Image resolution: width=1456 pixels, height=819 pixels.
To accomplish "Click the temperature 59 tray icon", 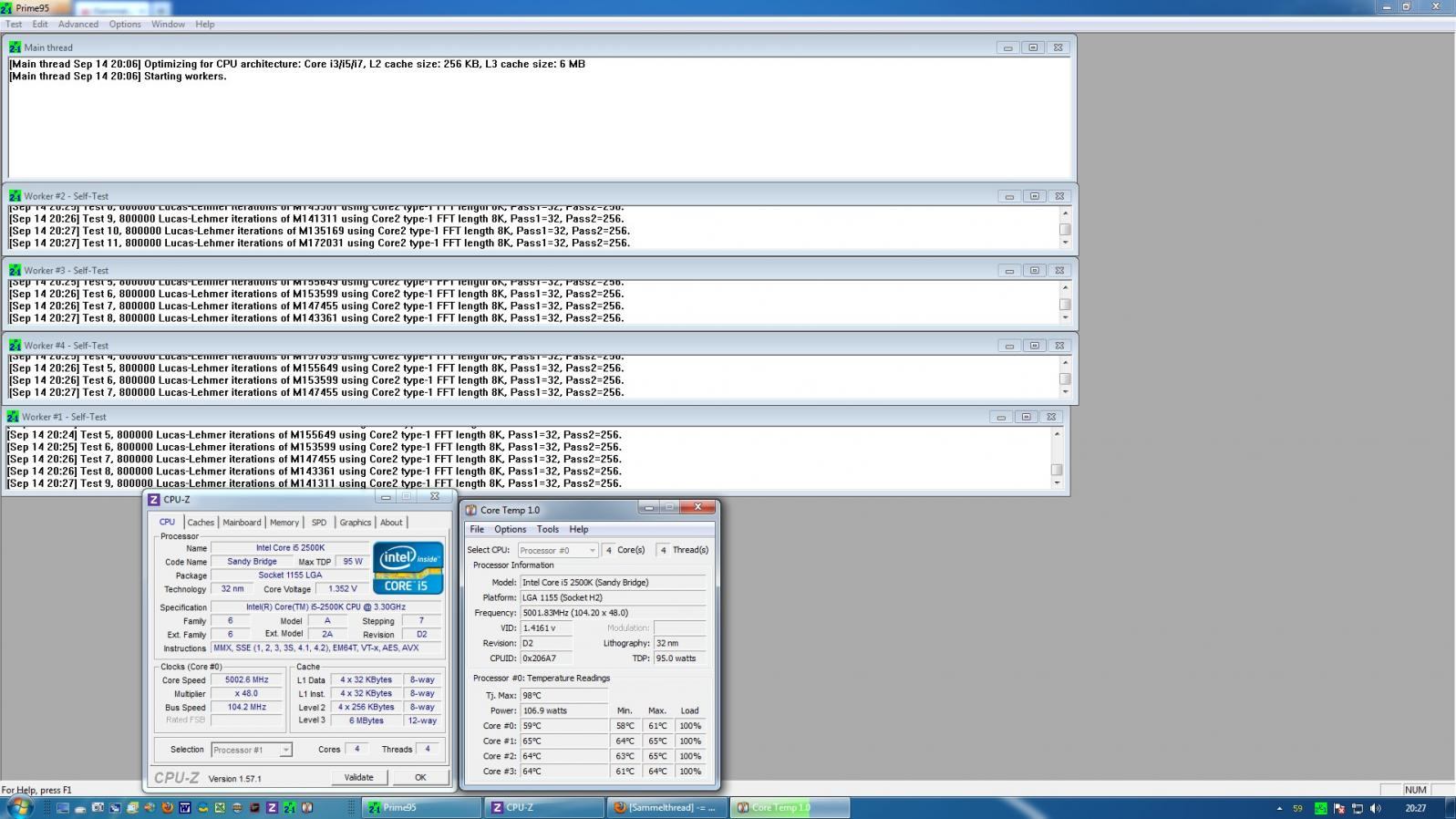I will pyautogui.click(x=1297, y=808).
